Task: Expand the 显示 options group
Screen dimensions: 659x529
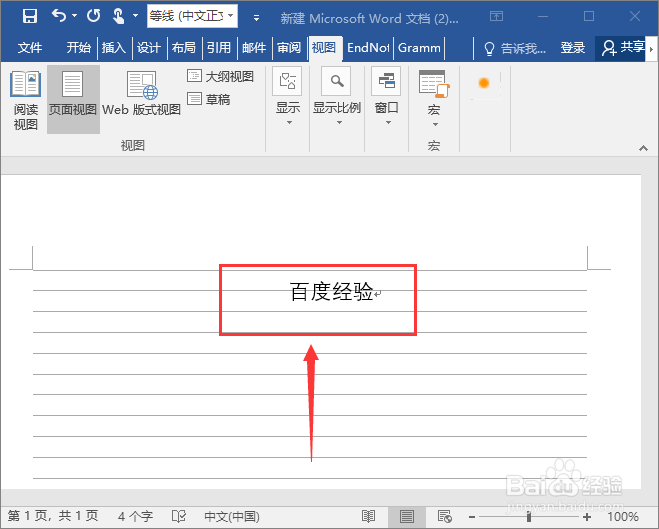Action: point(288,97)
